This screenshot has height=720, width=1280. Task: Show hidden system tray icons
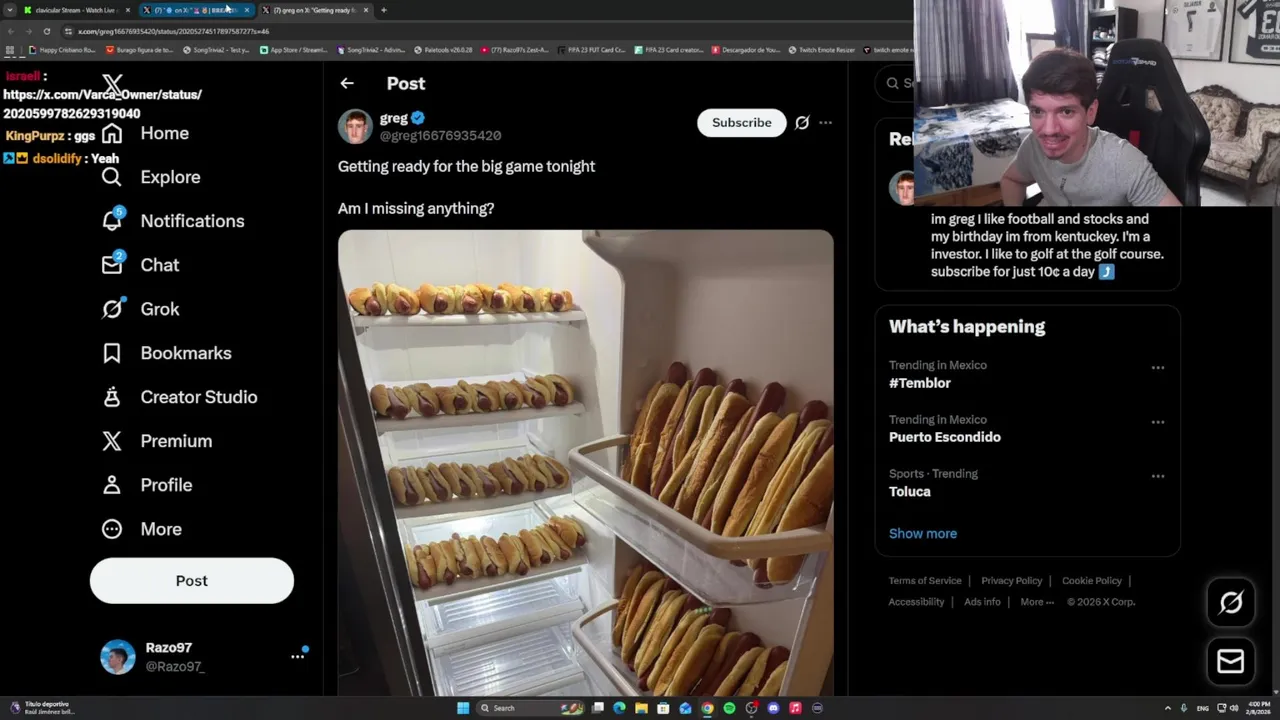pyautogui.click(x=1168, y=708)
